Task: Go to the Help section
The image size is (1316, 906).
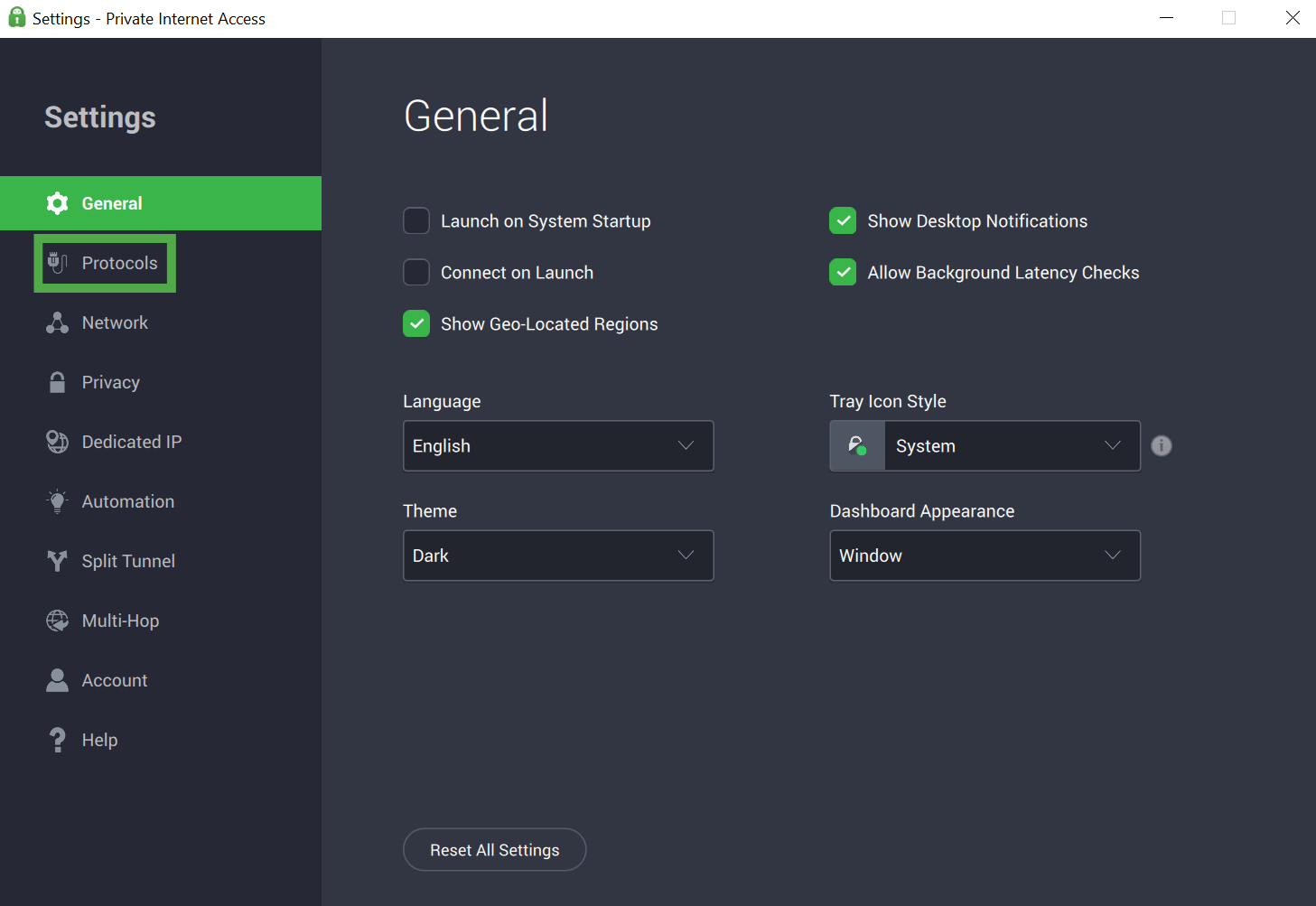Action: click(x=161, y=740)
